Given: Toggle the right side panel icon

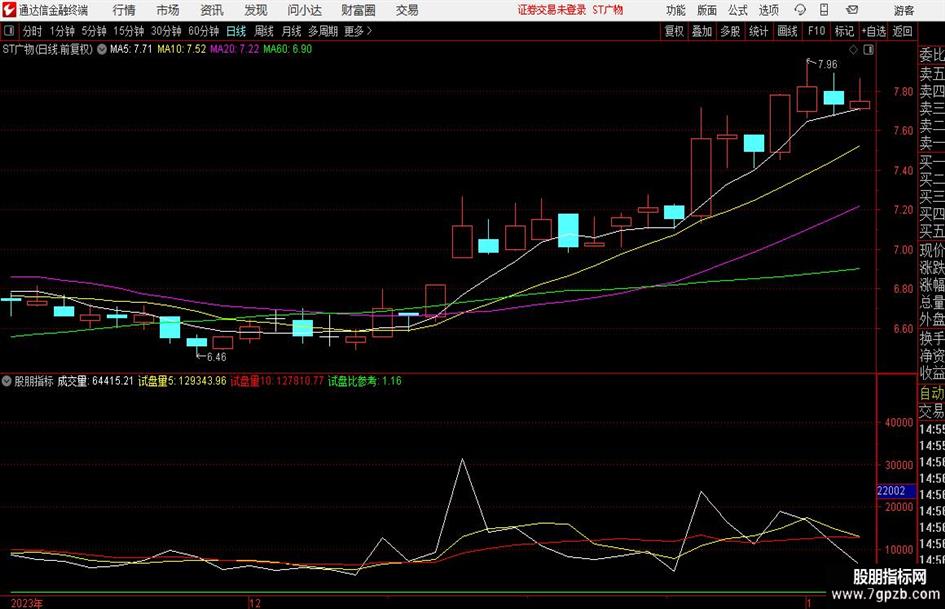Looking at the screenshot, I should click(868, 50).
